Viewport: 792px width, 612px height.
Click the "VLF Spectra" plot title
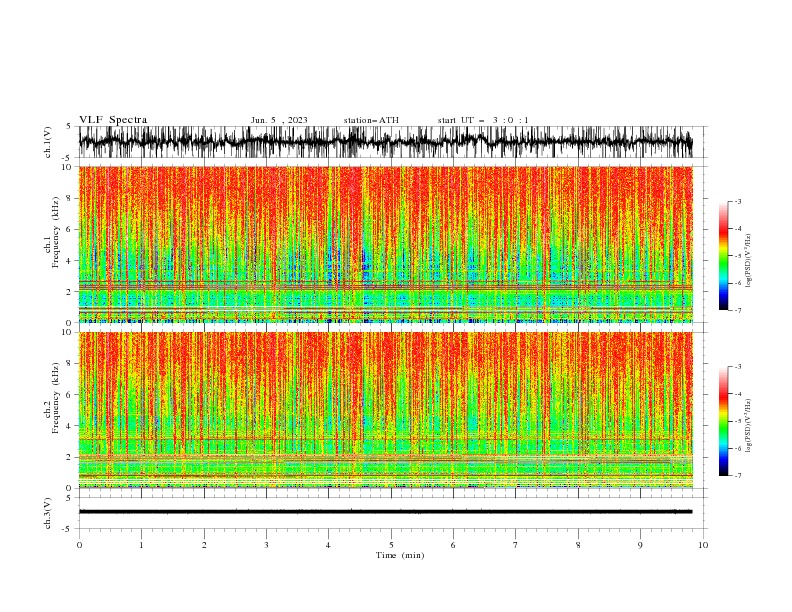(113, 120)
